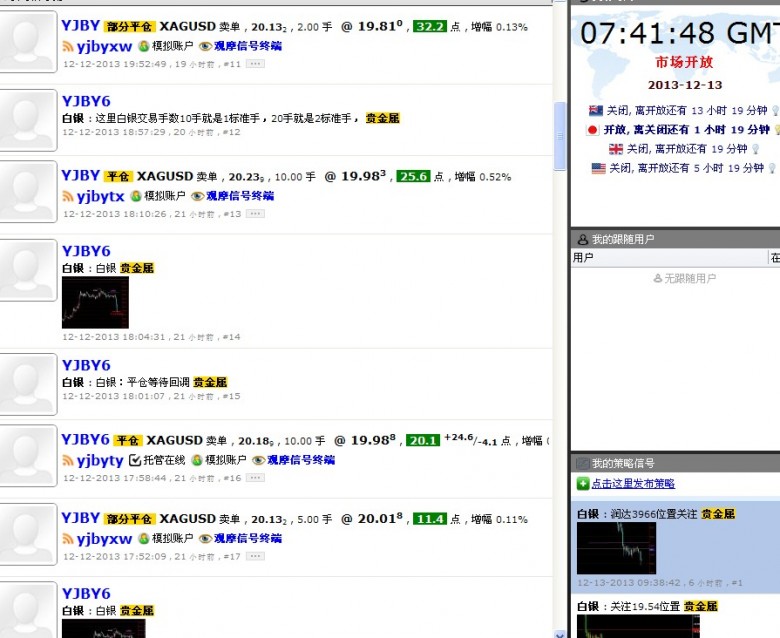Screen dimensions: 780x638
Task: Click the RSS icon beside yjbyty
Action: tap(68, 461)
